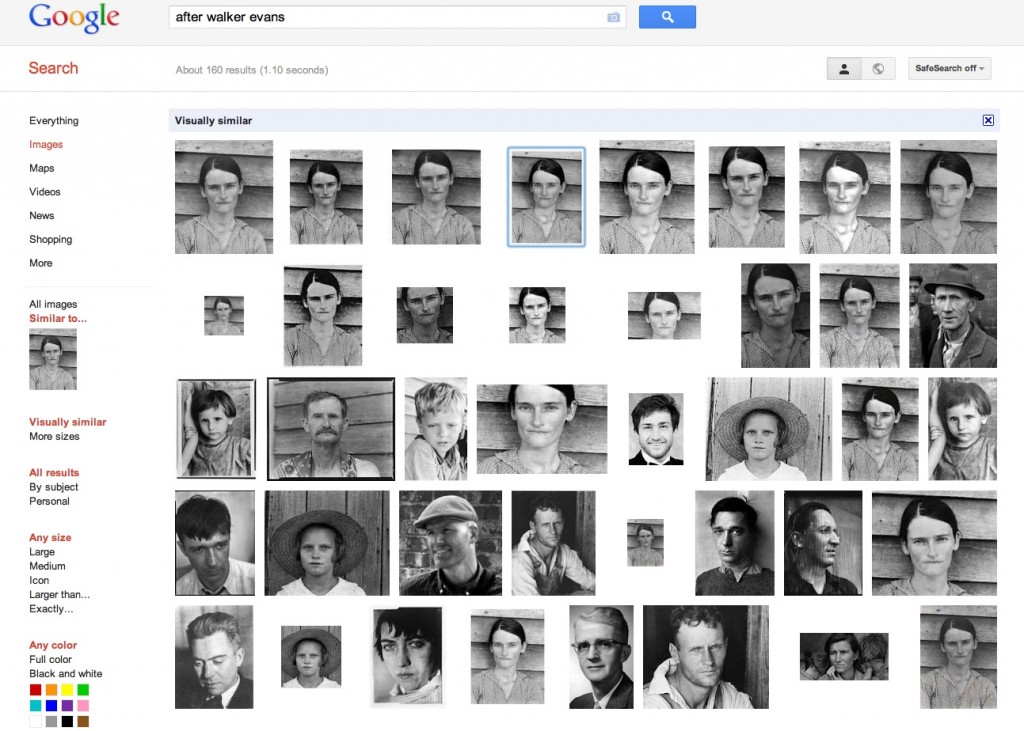This screenshot has height=731, width=1024.
Task: Click the Google logo
Action: point(74,18)
